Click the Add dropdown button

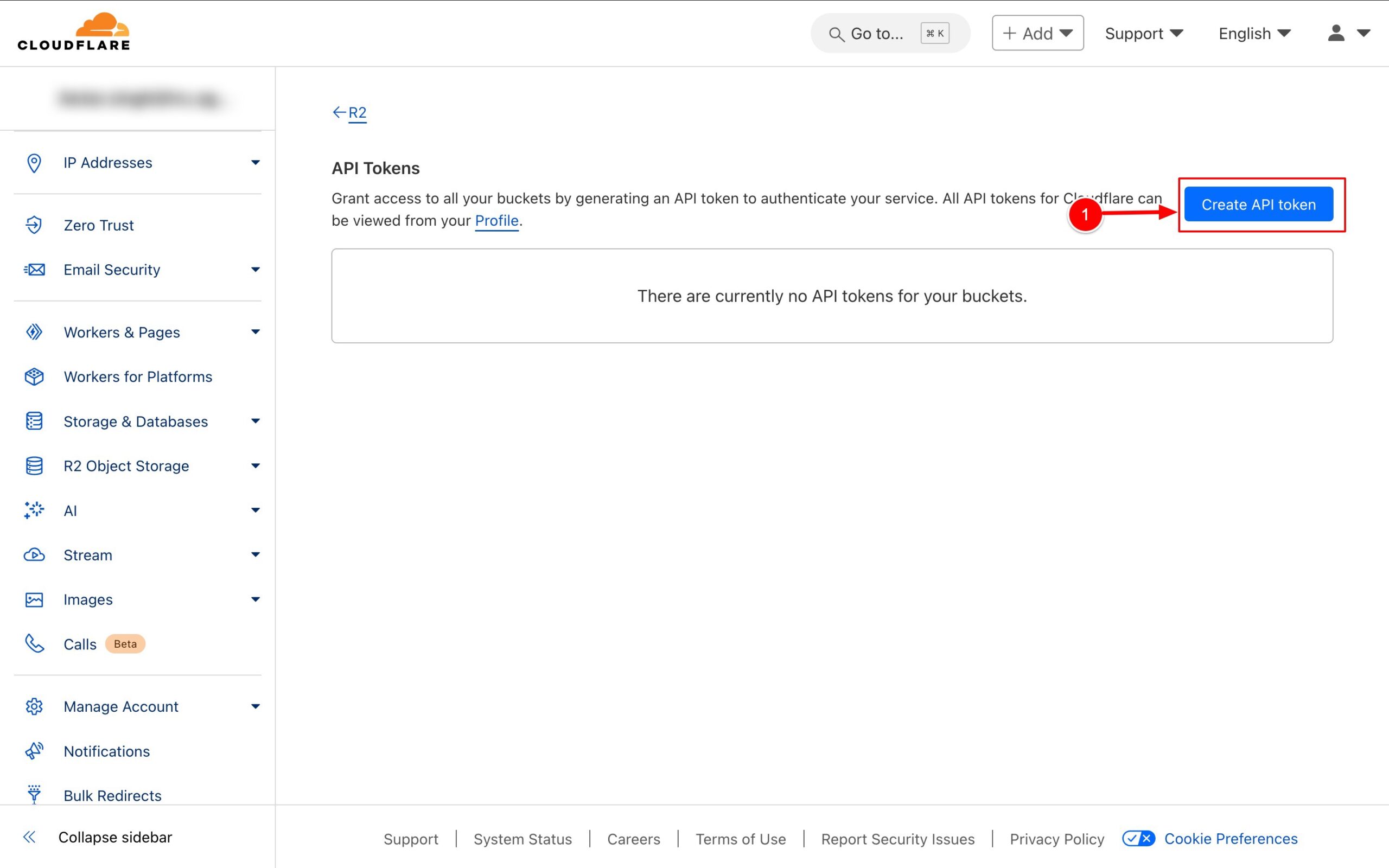[x=1037, y=32]
